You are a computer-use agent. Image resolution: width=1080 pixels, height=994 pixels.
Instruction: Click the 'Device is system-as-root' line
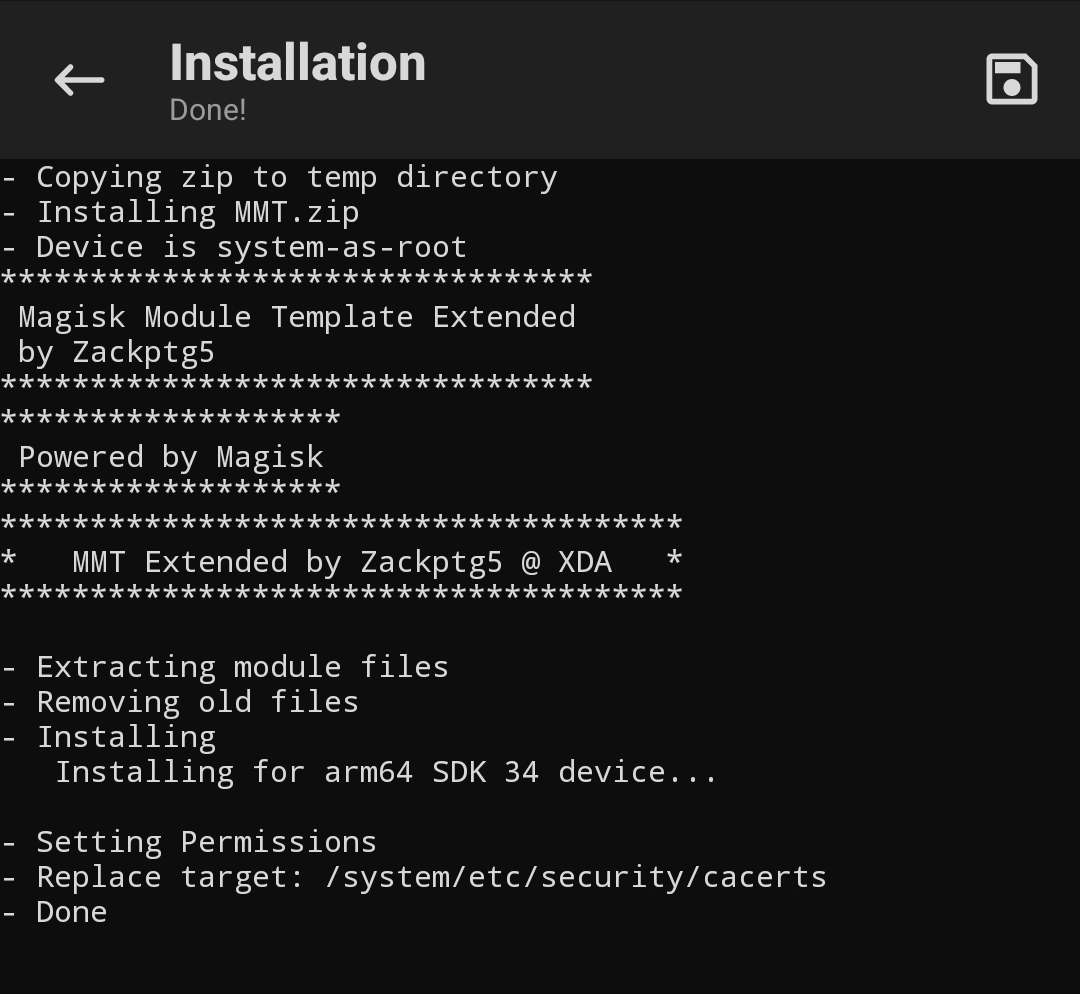pos(234,247)
